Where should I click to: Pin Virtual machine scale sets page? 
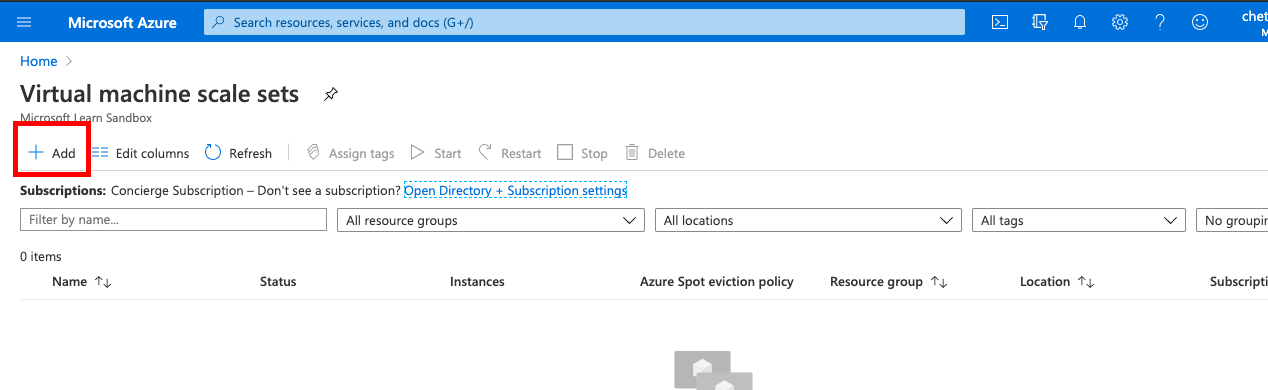coord(331,95)
